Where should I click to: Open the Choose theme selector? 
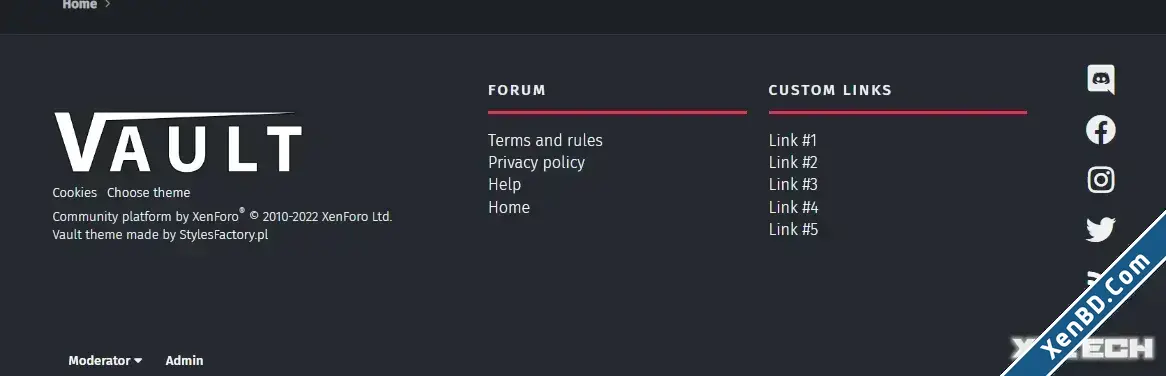(149, 192)
